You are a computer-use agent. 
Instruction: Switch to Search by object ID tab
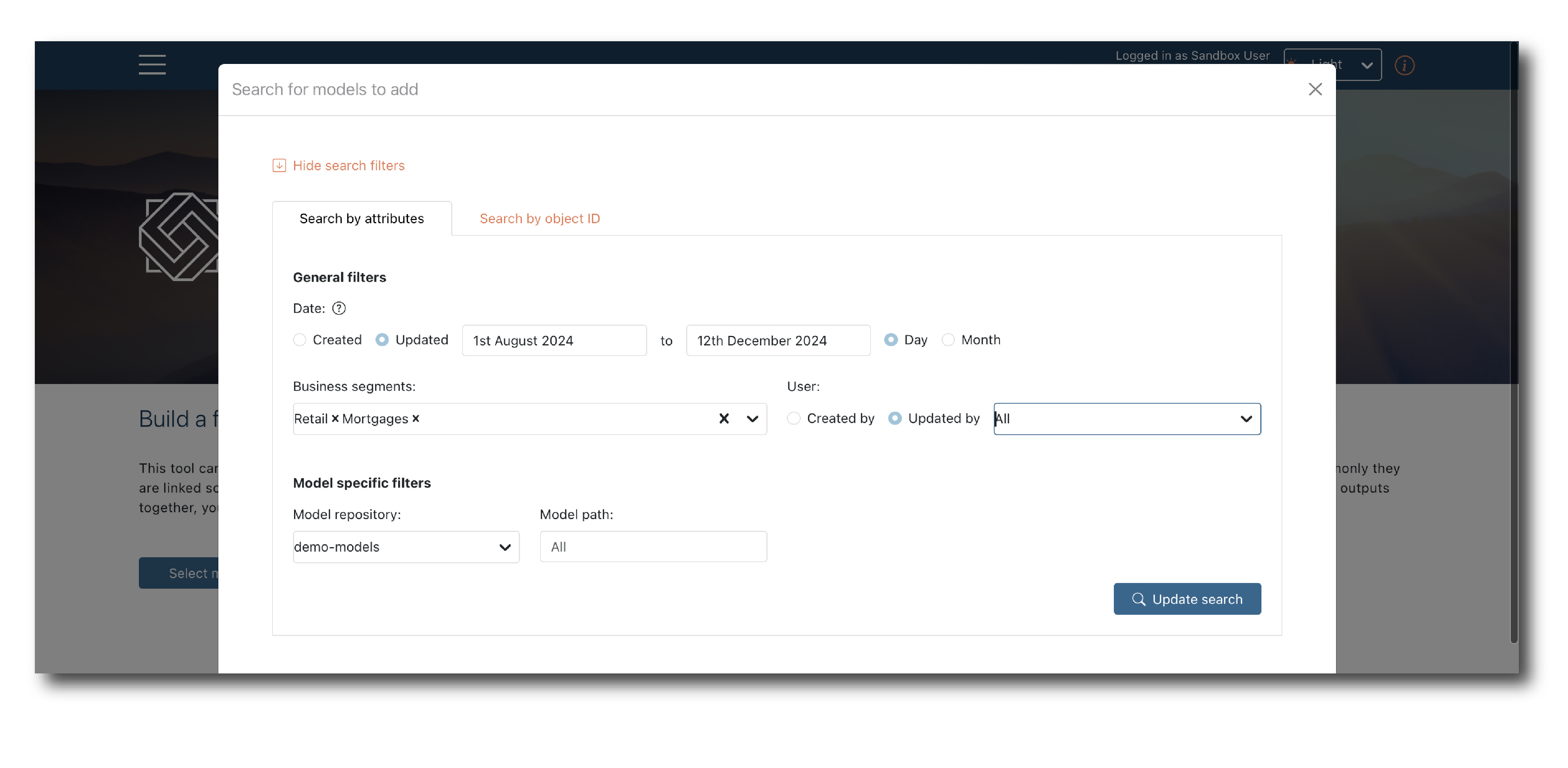539,218
